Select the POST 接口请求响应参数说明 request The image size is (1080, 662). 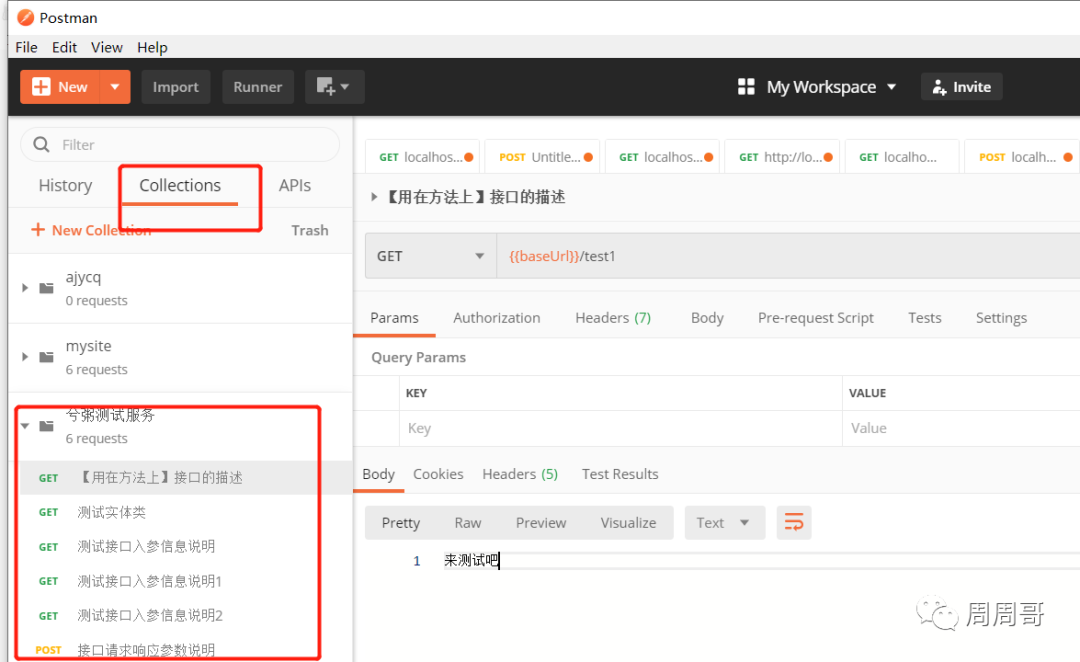(186, 650)
